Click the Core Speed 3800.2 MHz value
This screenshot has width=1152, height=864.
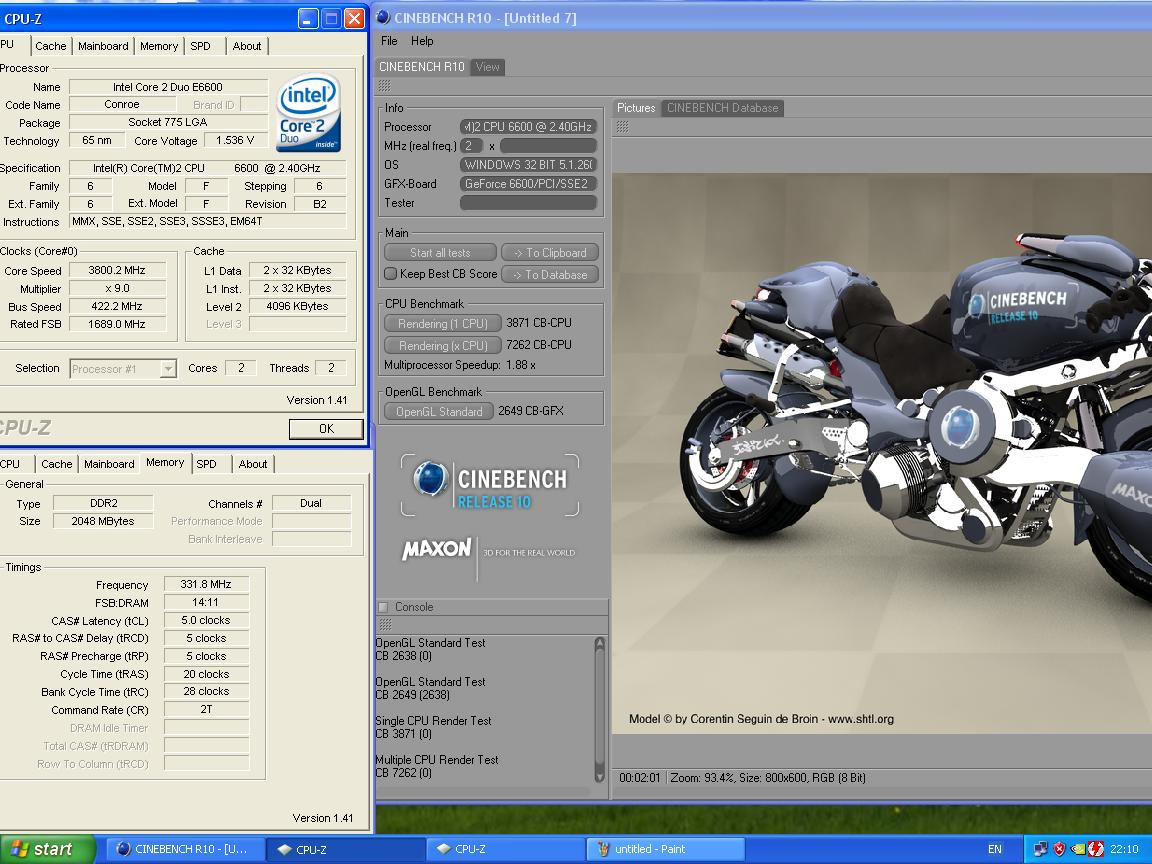click(117, 270)
